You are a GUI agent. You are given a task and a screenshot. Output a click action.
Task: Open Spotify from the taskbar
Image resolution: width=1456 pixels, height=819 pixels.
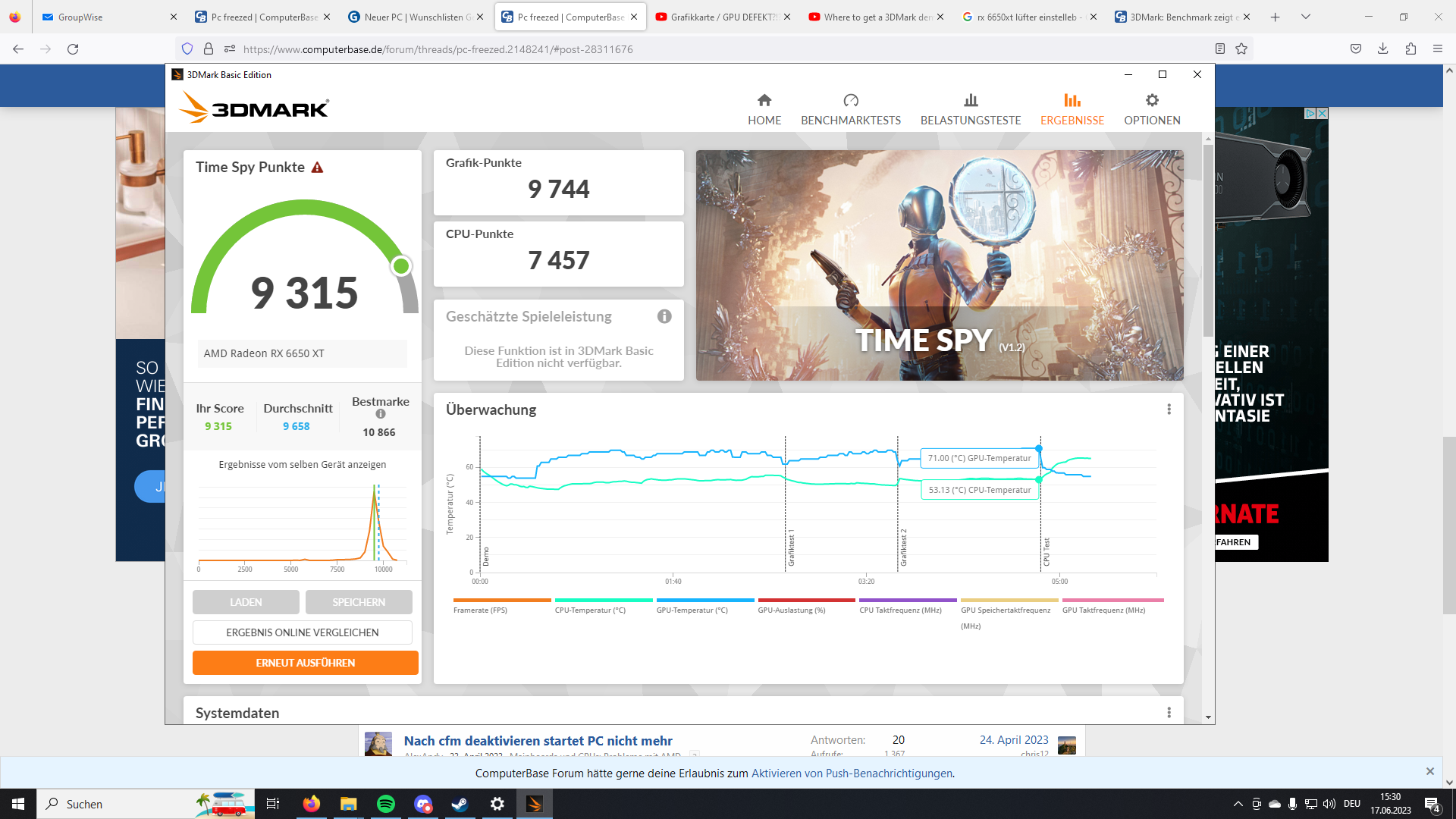pos(385,804)
